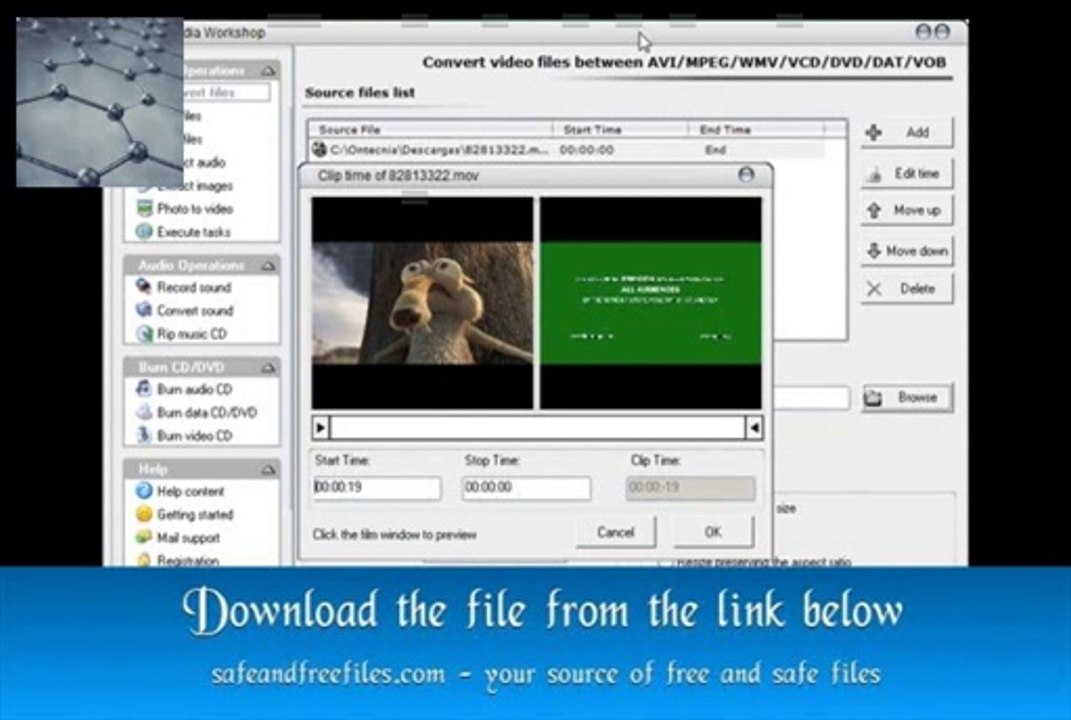Click the Convert sound icon
1071x720 pixels.
tap(144, 310)
